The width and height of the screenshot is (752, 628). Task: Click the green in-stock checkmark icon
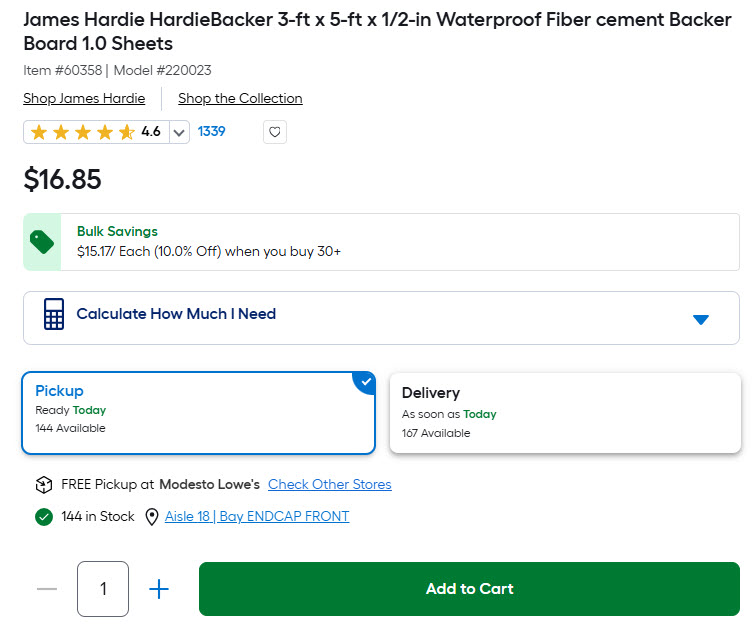click(x=44, y=517)
